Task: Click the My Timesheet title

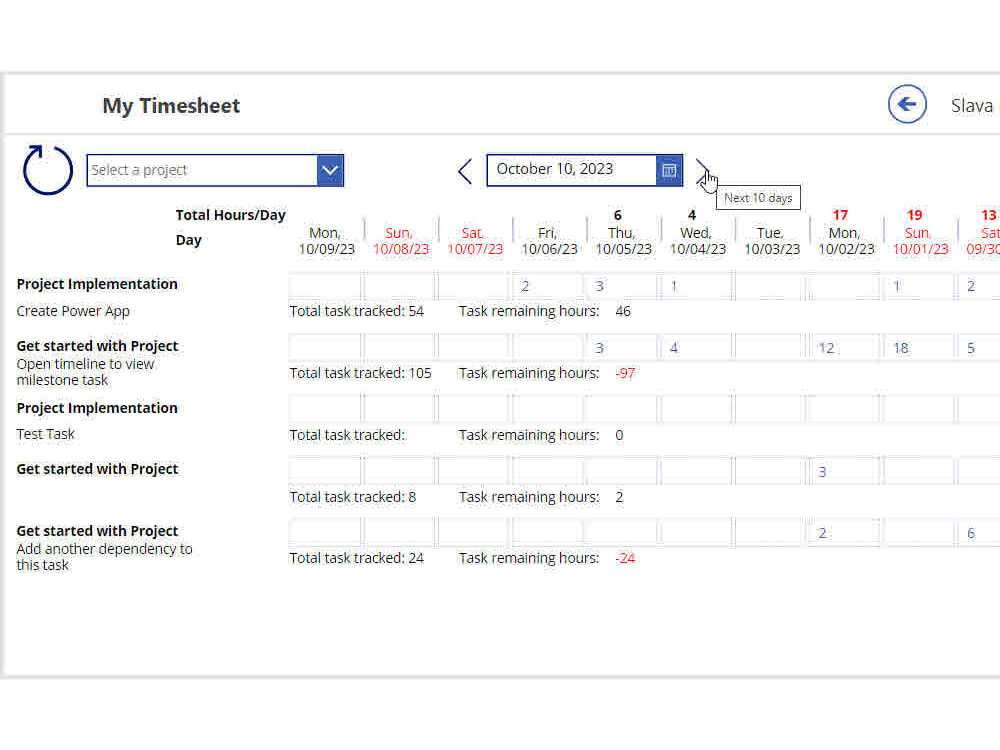Action: pos(170,105)
